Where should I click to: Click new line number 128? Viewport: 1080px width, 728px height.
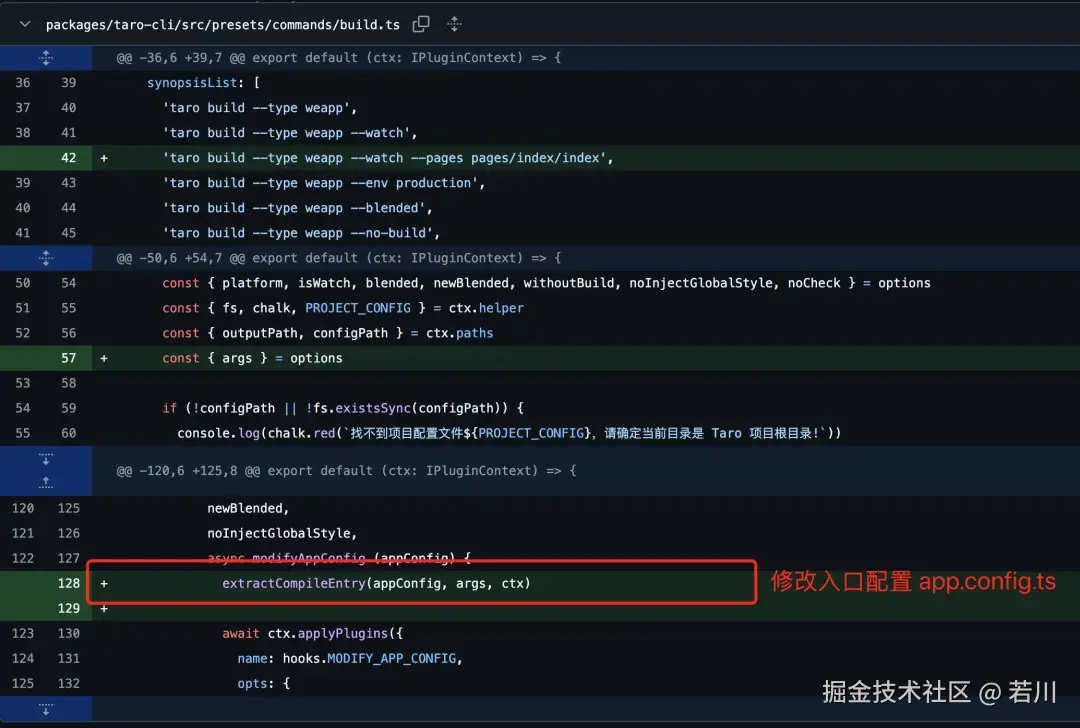(x=69, y=583)
